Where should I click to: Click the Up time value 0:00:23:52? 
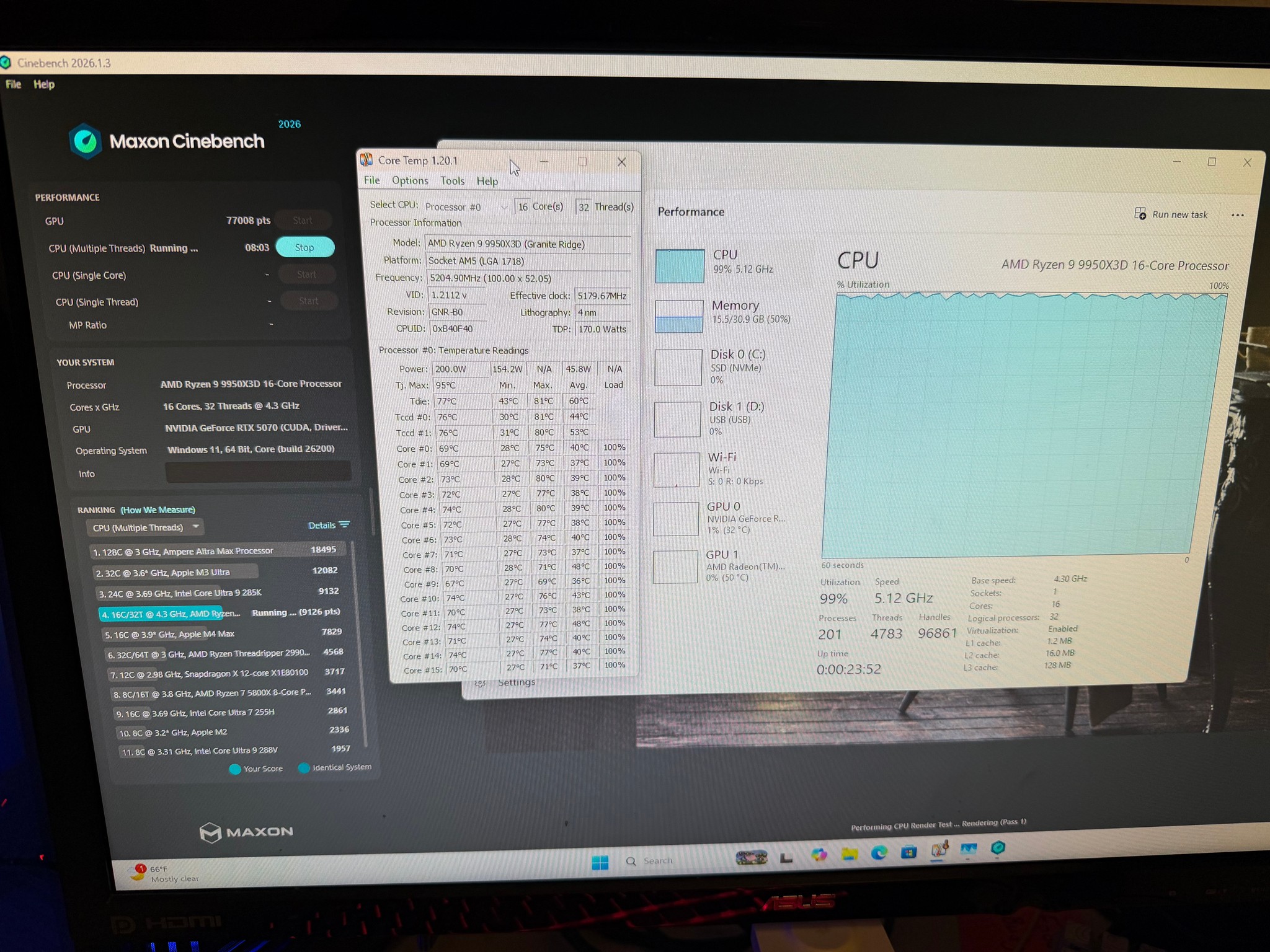click(x=848, y=669)
